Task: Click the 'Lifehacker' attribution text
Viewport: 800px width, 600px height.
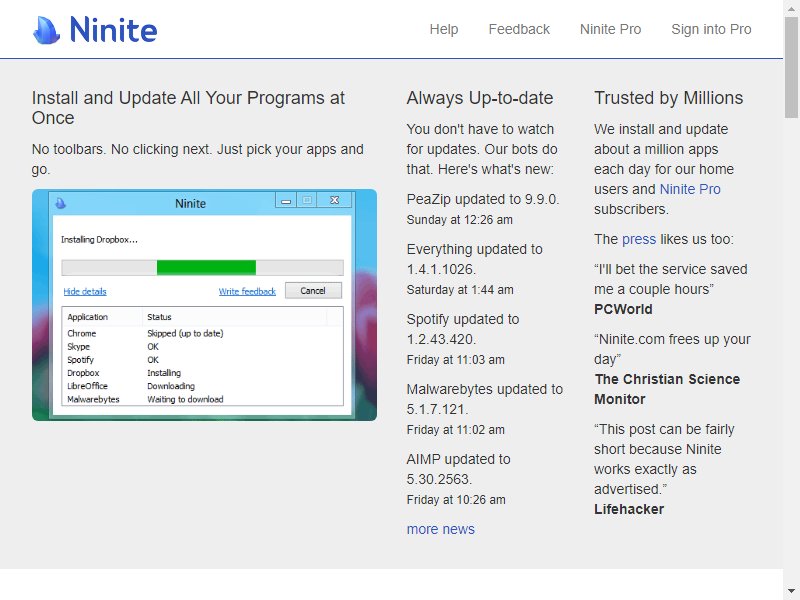Action: pos(629,509)
